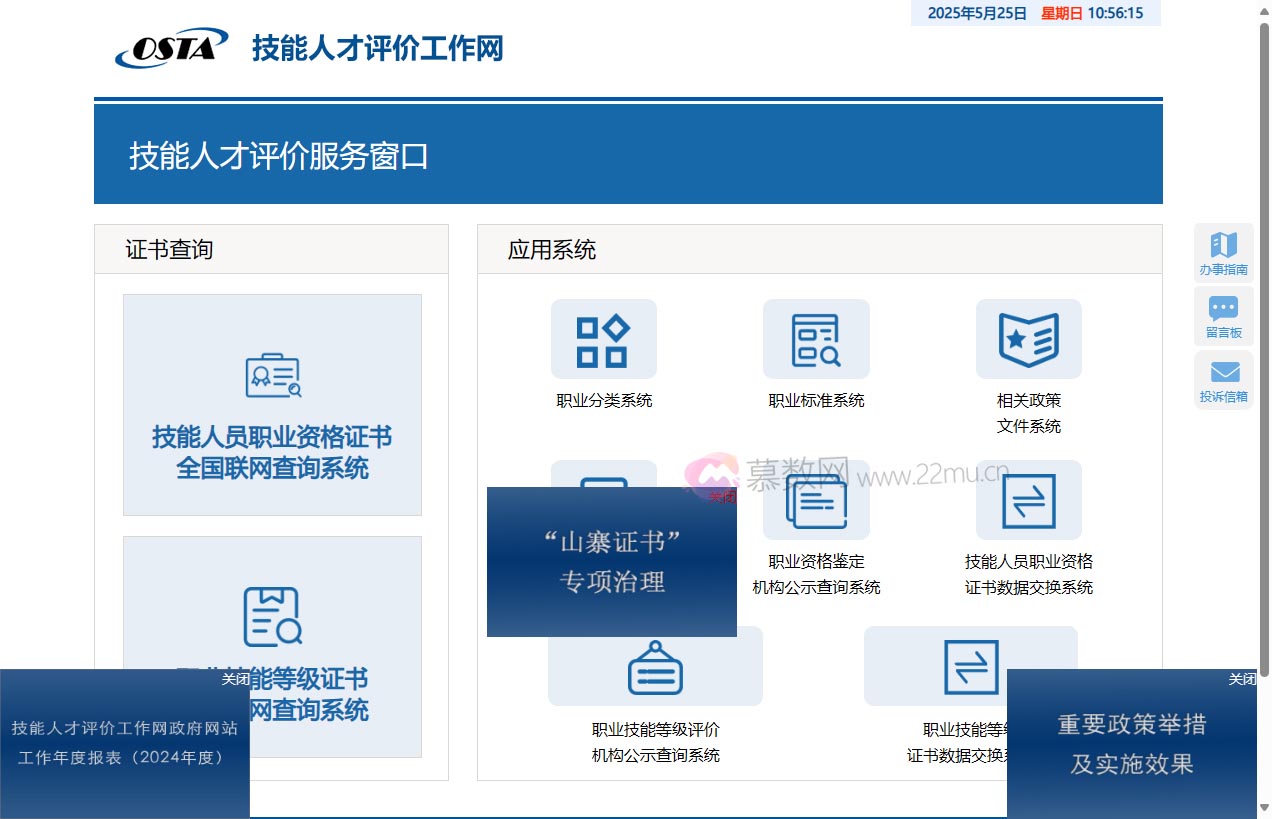The height and width of the screenshot is (819, 1272).
Task: Close the 重要政策举措 popup
Action: (x=1241, y=679)
